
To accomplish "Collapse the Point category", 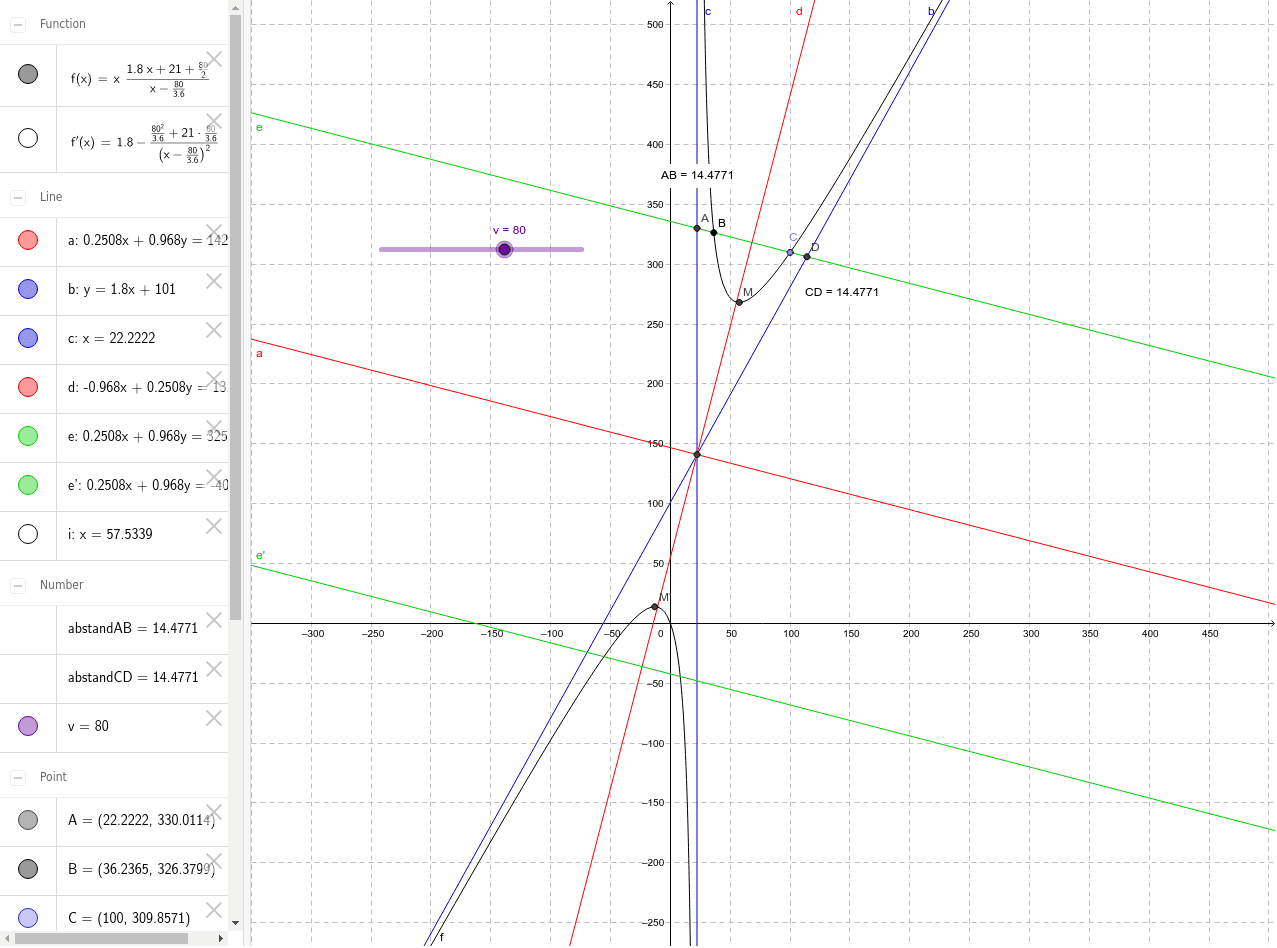I will [18, 777].
